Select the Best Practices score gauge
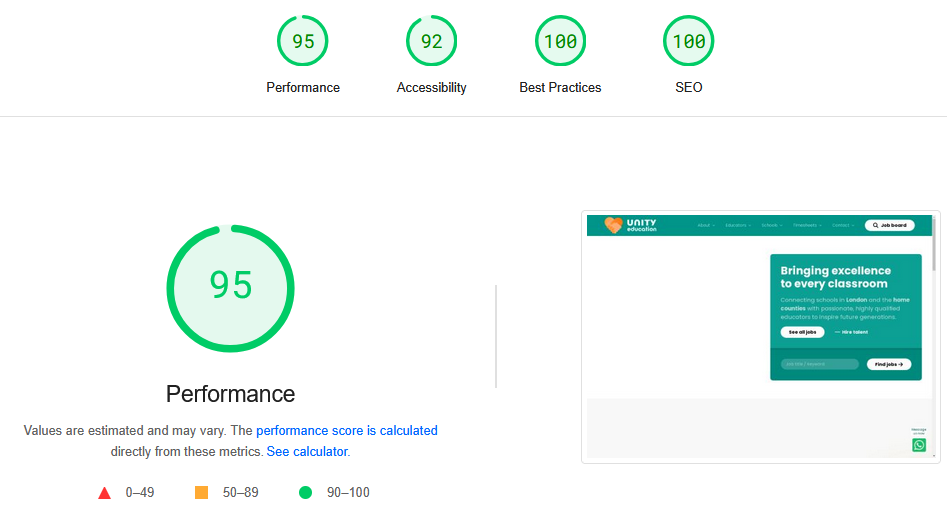The width and height of the screenshot is (947, 512). point(560,42)
